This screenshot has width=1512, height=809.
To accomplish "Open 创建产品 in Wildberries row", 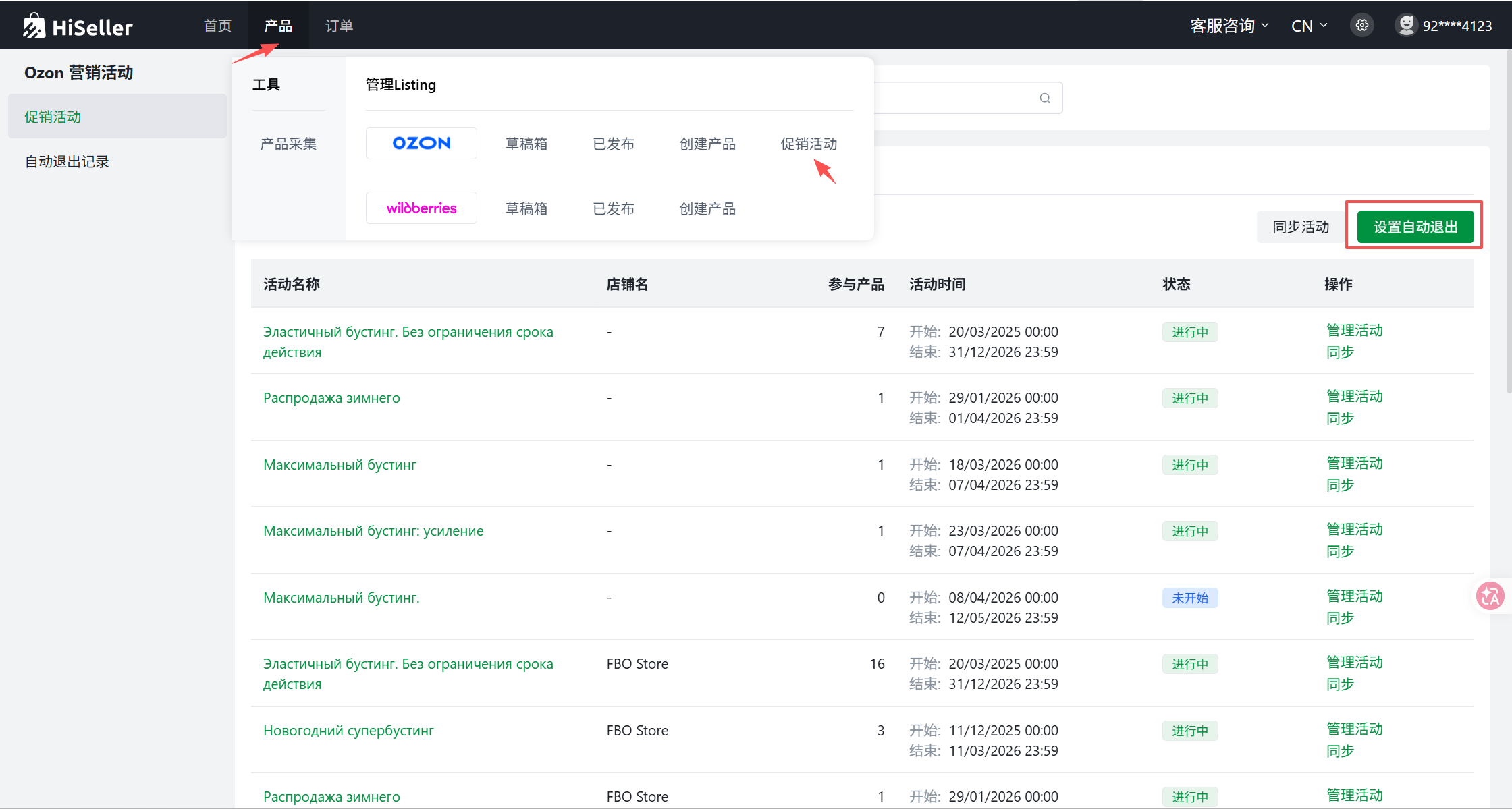I will 707,208.
